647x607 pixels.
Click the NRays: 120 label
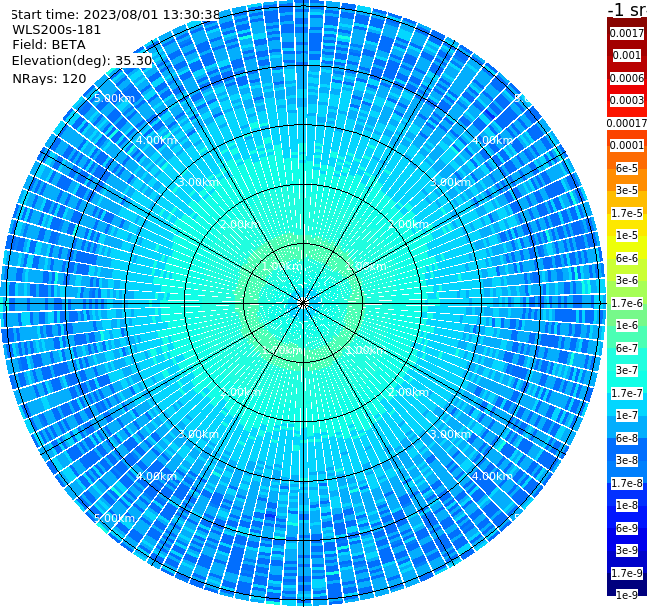pyautogui.click(x=49, y=78)
